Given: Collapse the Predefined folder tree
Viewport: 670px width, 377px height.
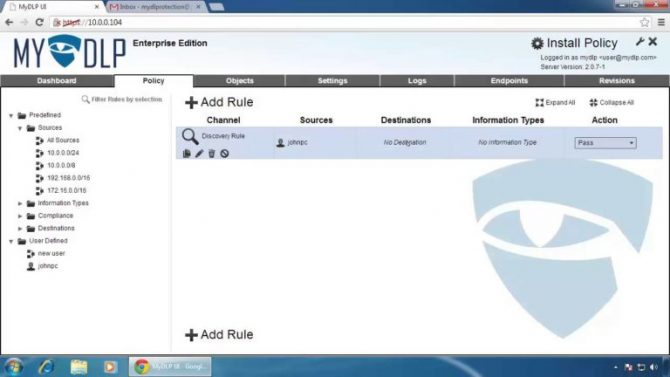Looking at the screenshot, I should click(x=11, y=115).
